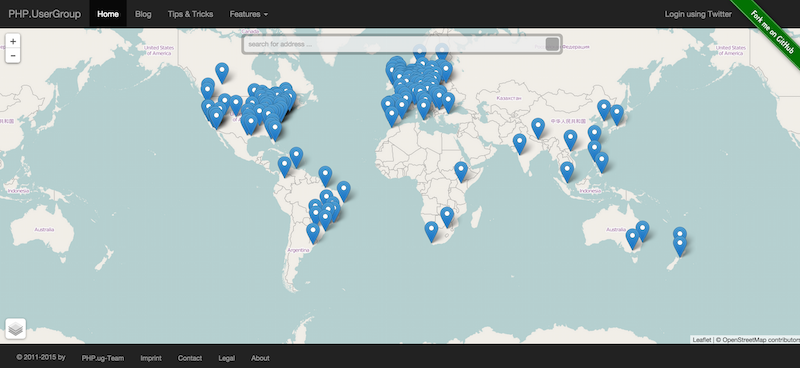
Task: Select the marker in Florida
Action: (x=275, y=131)
